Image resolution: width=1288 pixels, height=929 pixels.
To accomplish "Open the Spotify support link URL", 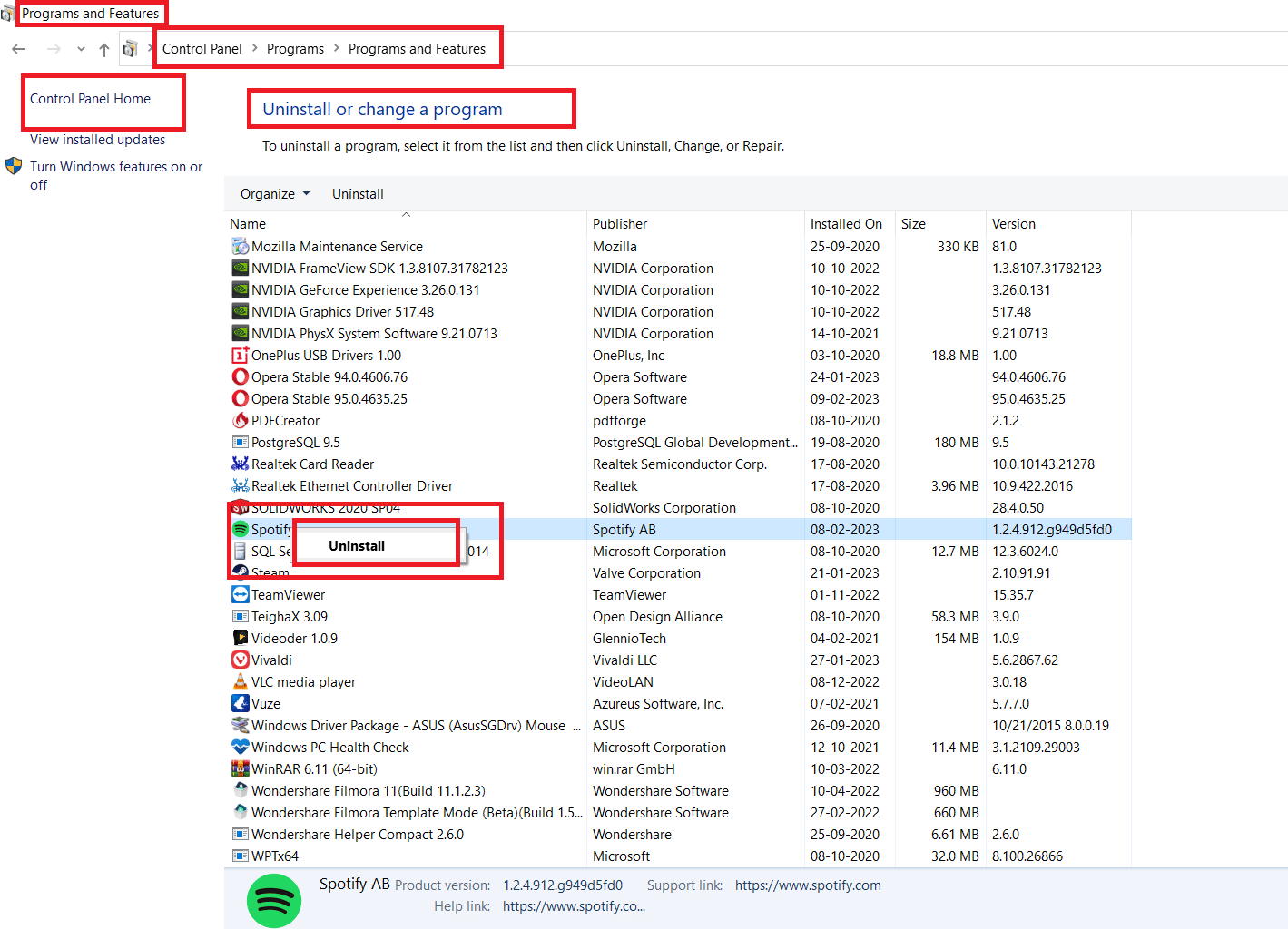I will point(808,885).
